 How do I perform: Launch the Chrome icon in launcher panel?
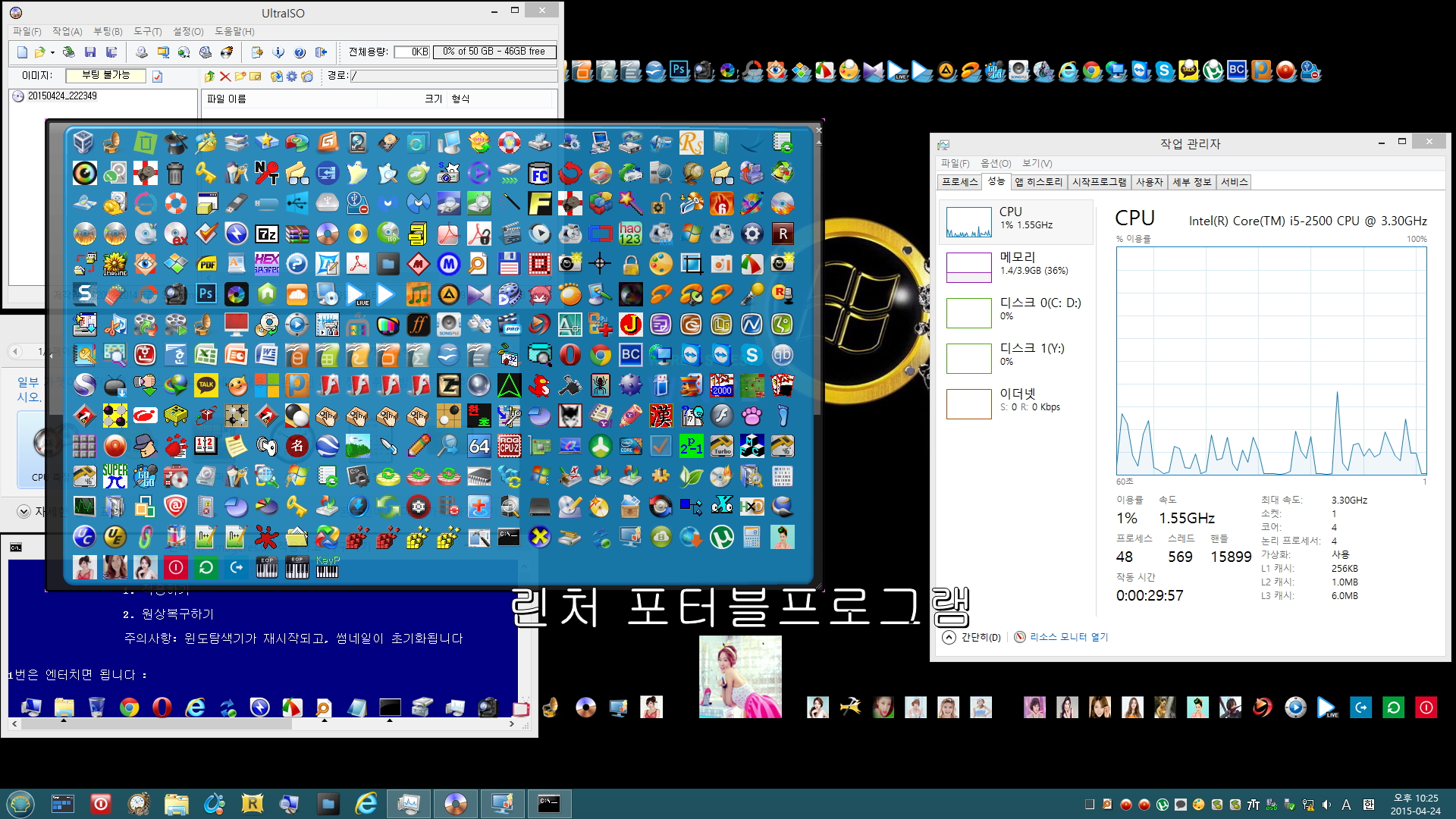600,354
